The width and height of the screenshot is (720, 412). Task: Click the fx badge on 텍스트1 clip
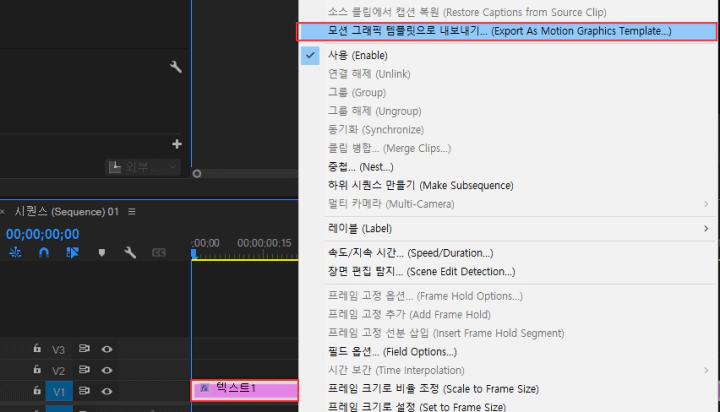pos(204,389)
